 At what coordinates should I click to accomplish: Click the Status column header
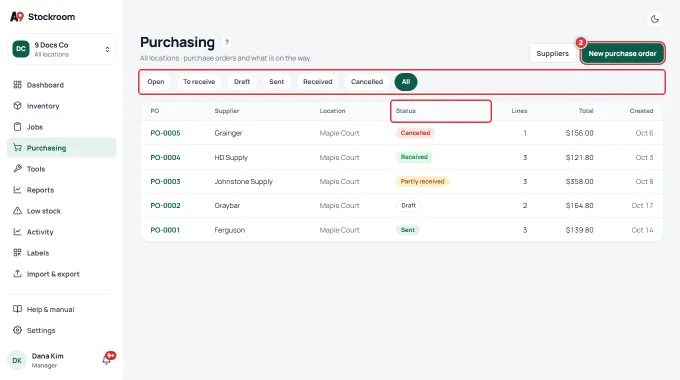(405, 111)
